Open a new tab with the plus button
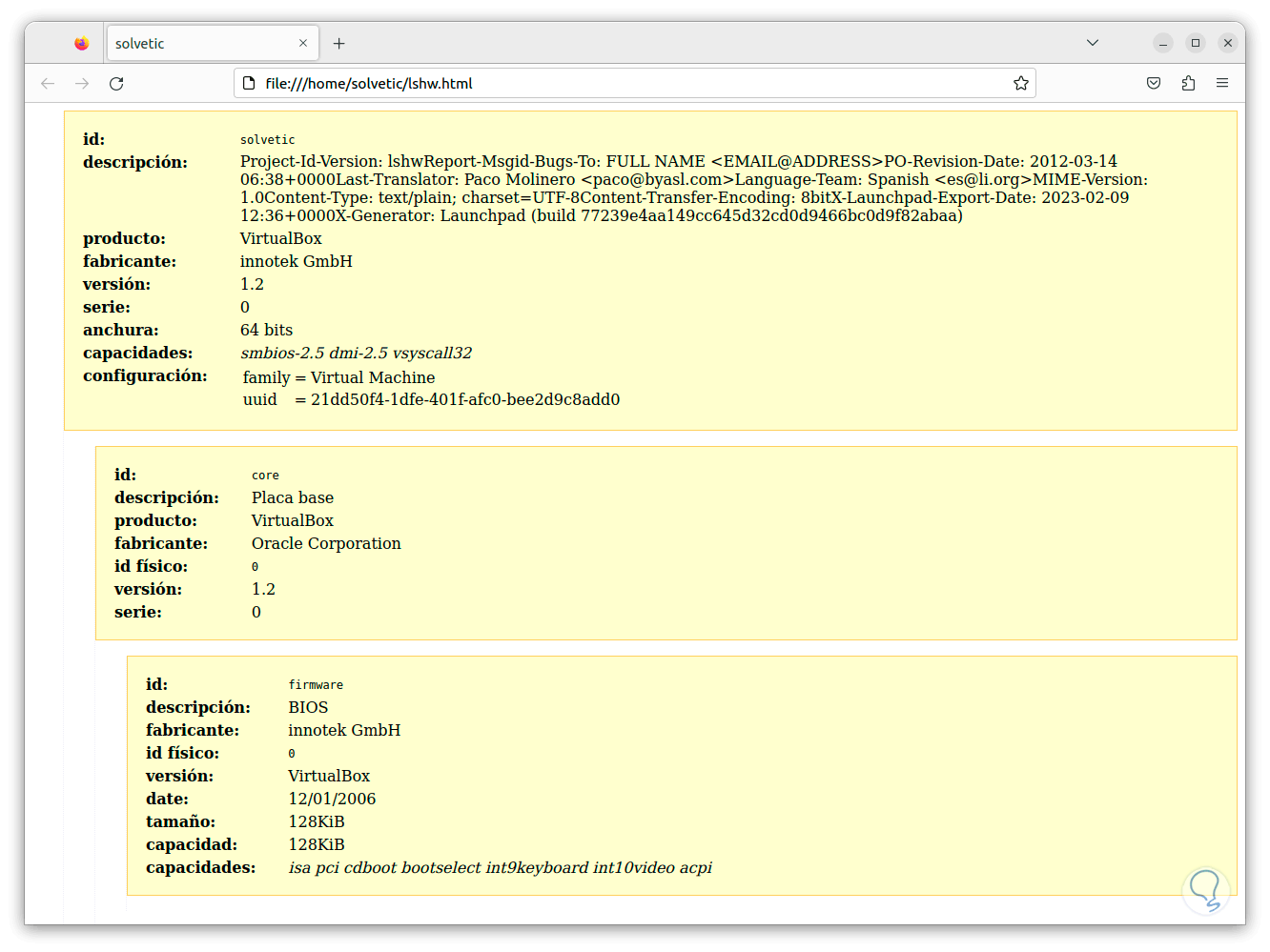 (x=338, y=43)
